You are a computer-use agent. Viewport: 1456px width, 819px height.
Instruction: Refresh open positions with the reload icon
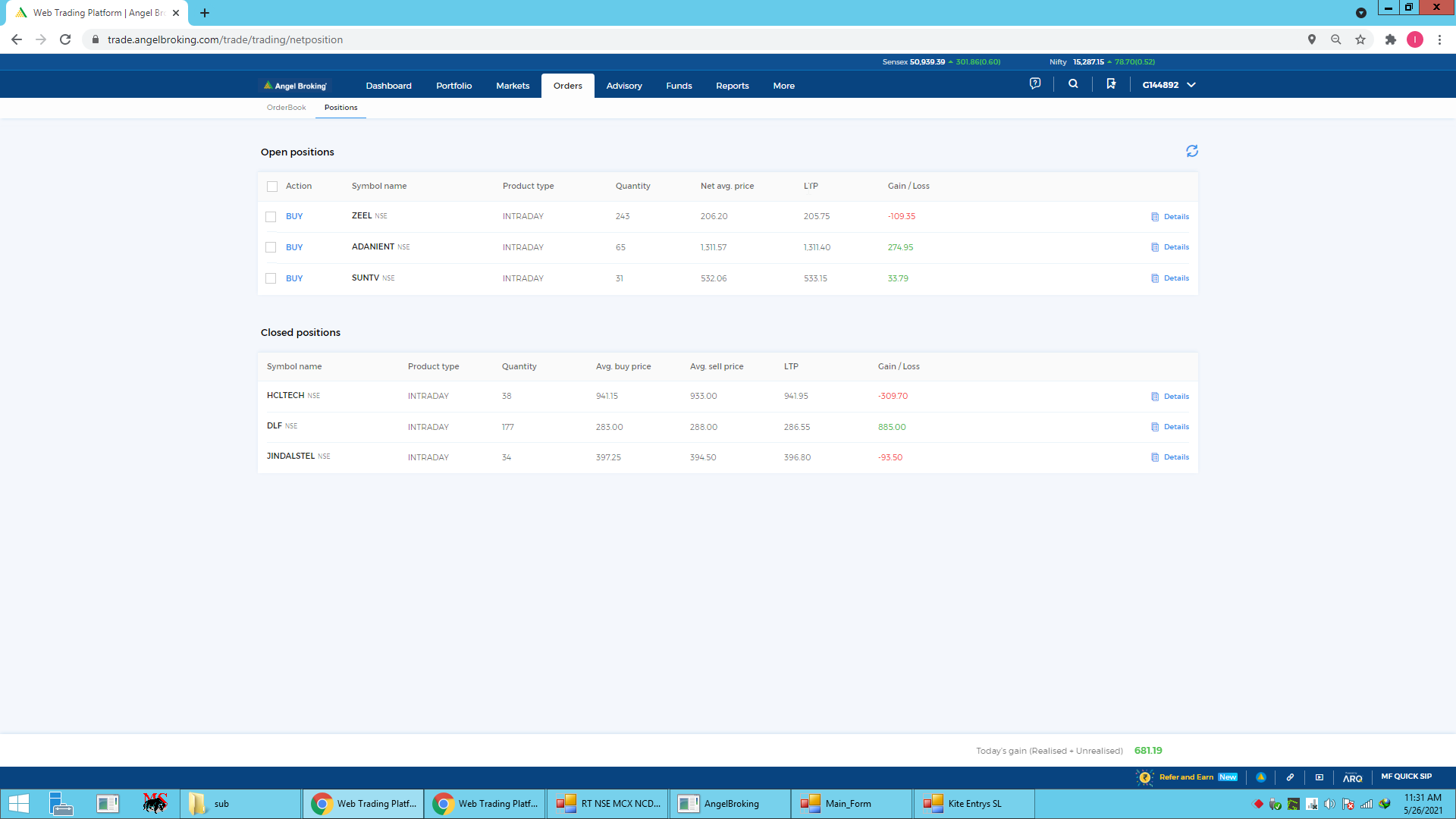click(1192, 152)
